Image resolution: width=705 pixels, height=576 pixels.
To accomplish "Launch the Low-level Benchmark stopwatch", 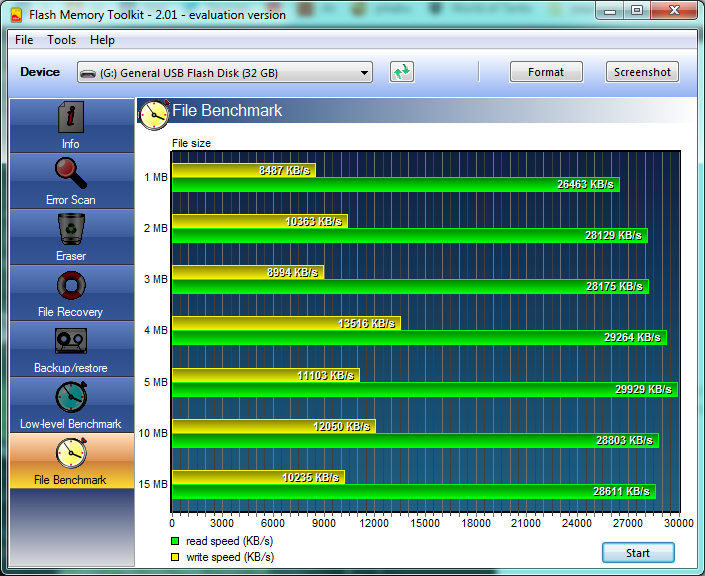I will 70,398.
